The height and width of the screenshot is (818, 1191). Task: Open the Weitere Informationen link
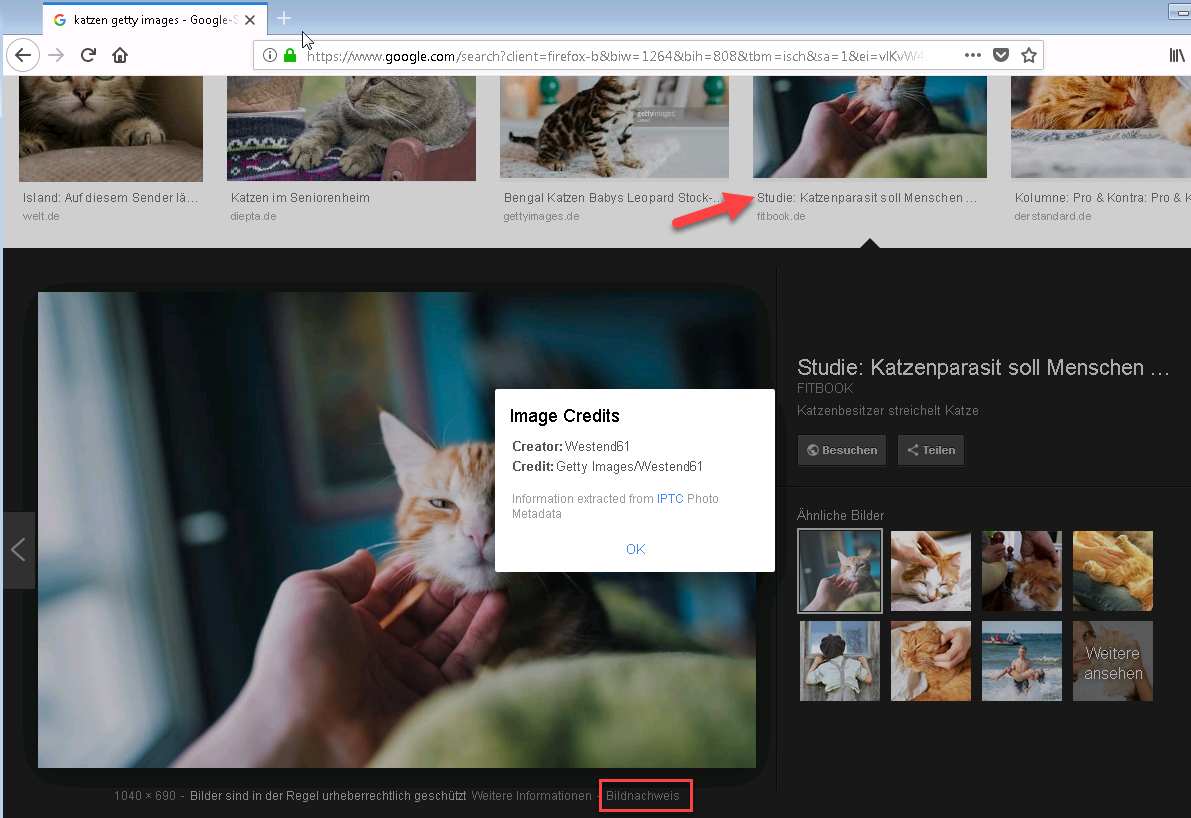[531, 796]
